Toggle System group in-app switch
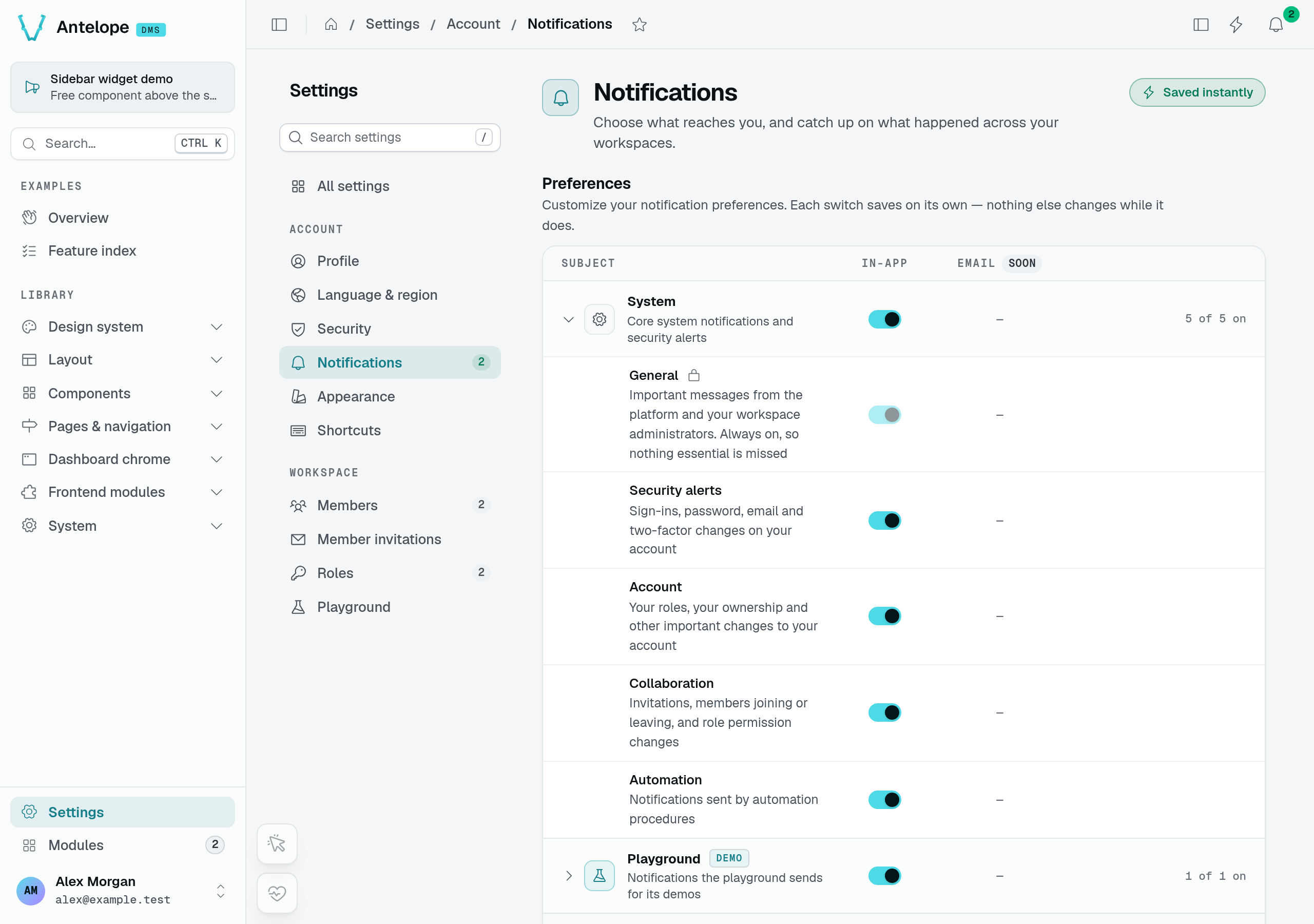The image size is (1314, 924). point(884,319)
